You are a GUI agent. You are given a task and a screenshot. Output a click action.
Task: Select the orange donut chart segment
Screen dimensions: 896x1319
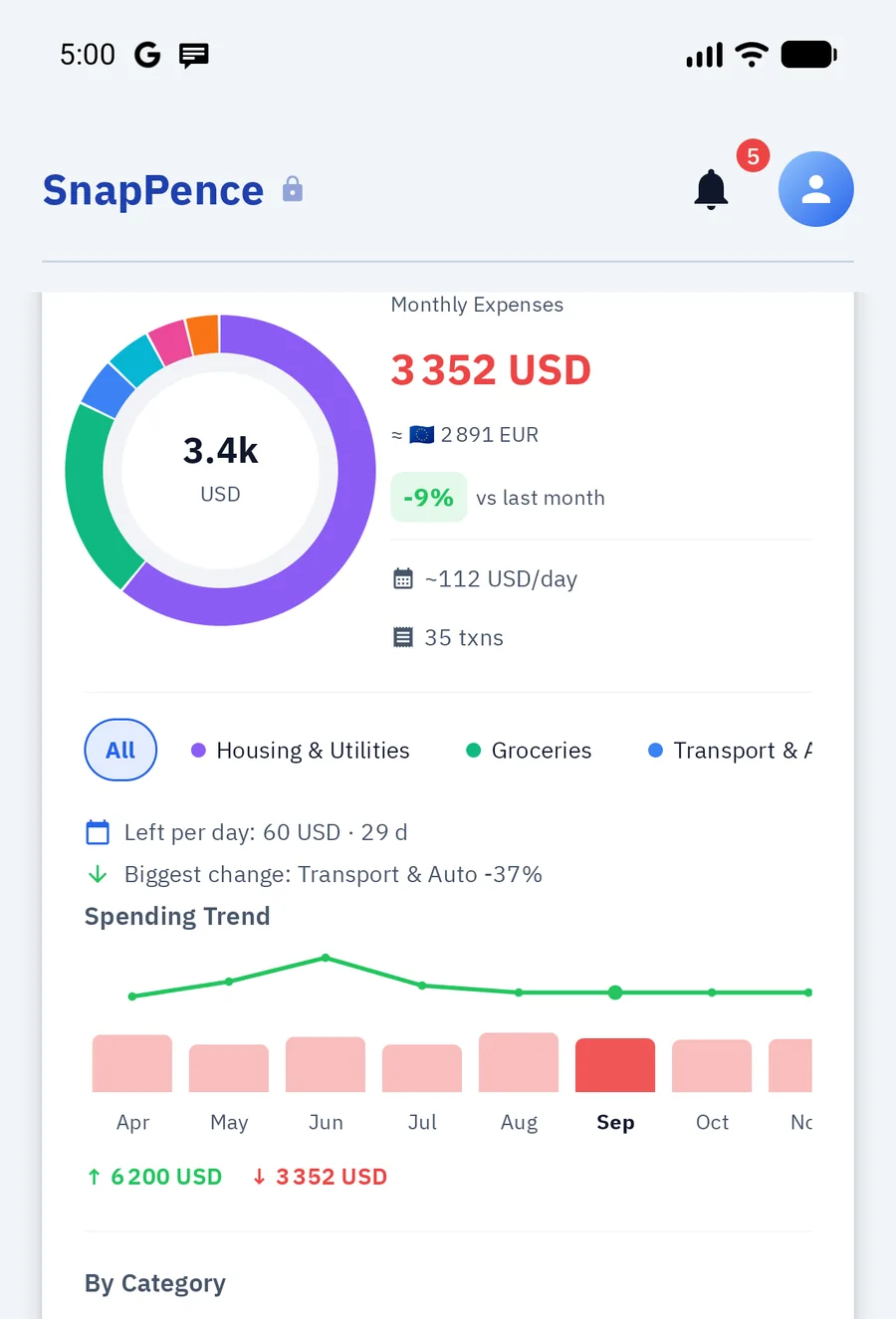[x=204, y=334]
